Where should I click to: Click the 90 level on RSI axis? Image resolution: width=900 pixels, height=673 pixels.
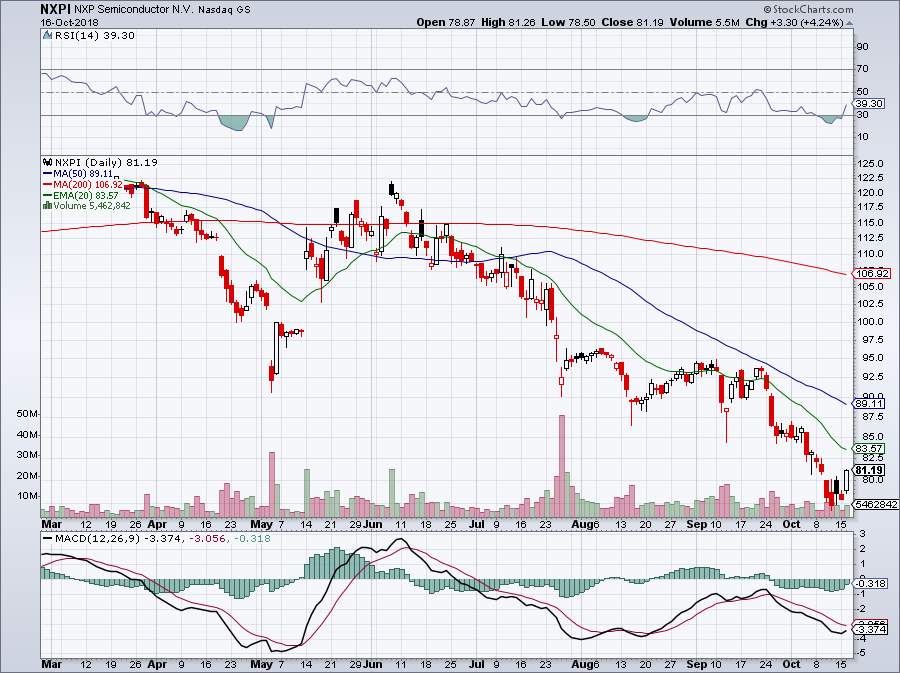point(862,46)
